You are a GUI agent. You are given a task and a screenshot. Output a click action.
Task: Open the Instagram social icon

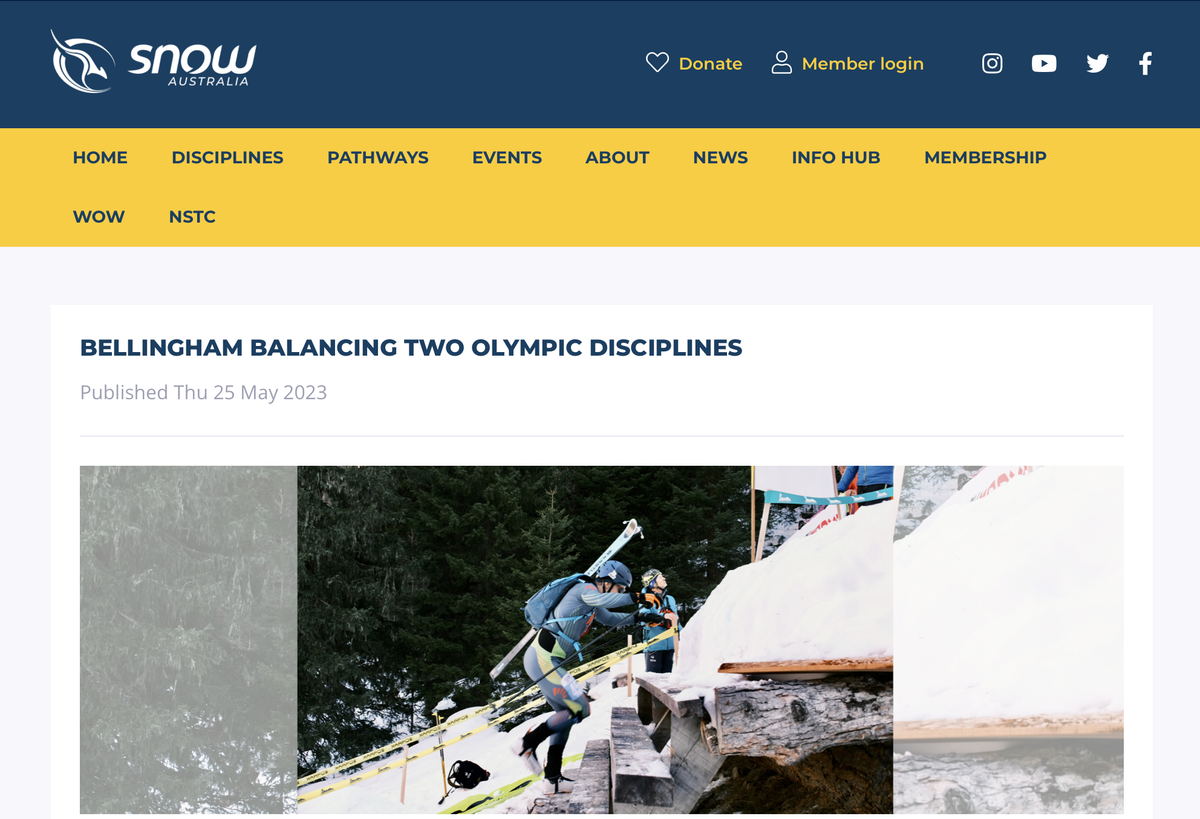click(x=992, y=63)
